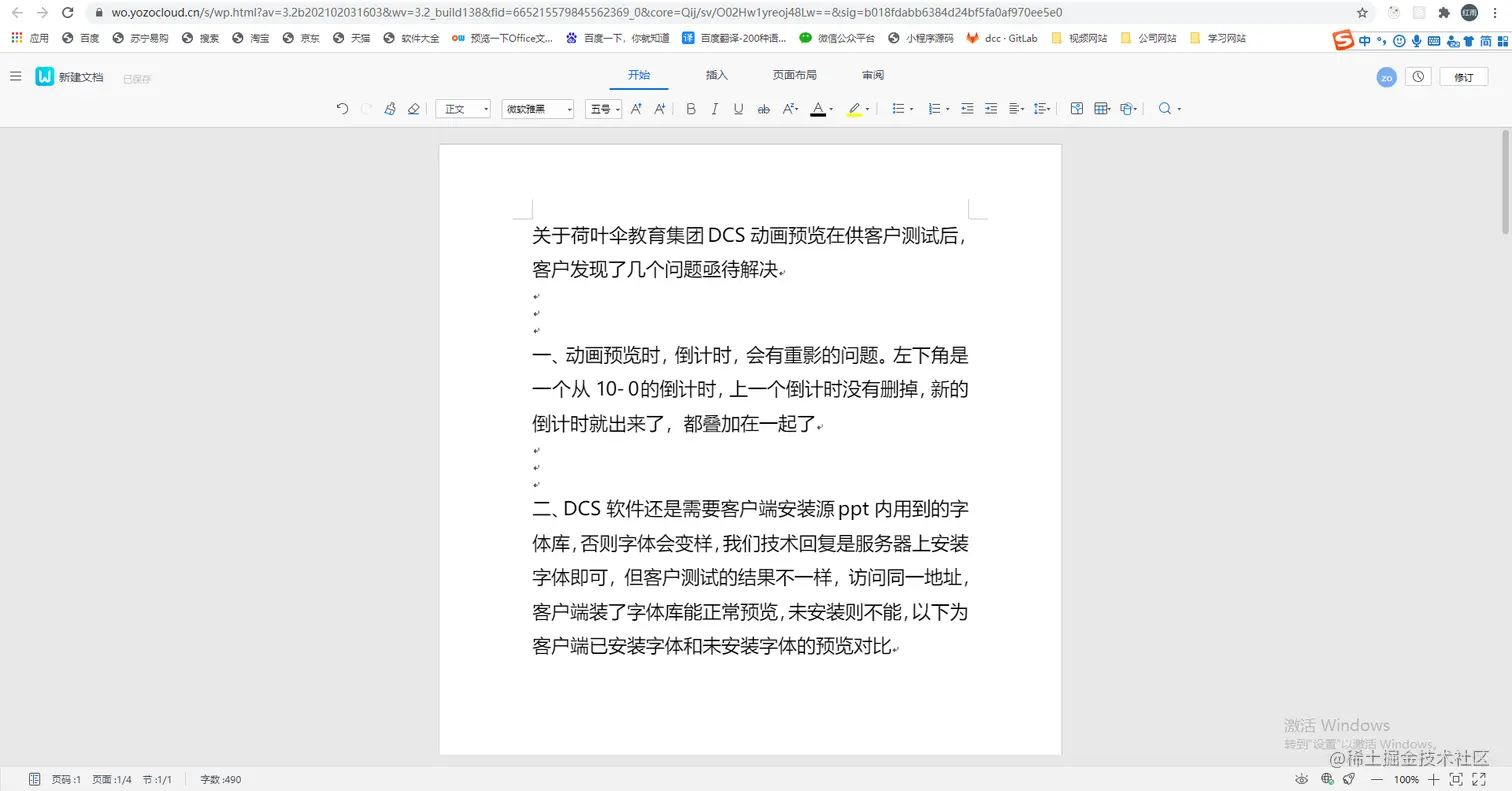Click the vertical scrollbar thumb

(1505, 182)
